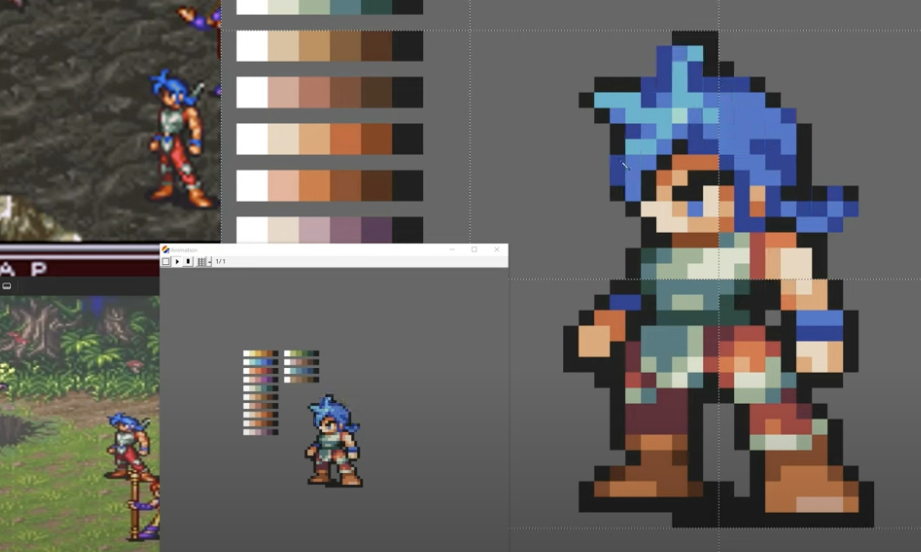Viewport: 921px width, 552px height.
Task: Click the grid icon in Animation toolbar
Action: pos(201,261)
